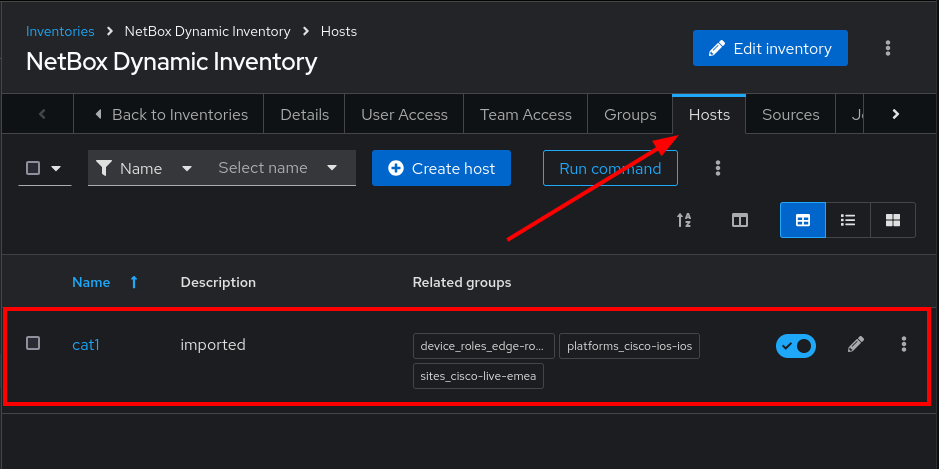Open the manage columns icon

pyautogui.click(x=740, y=220)
